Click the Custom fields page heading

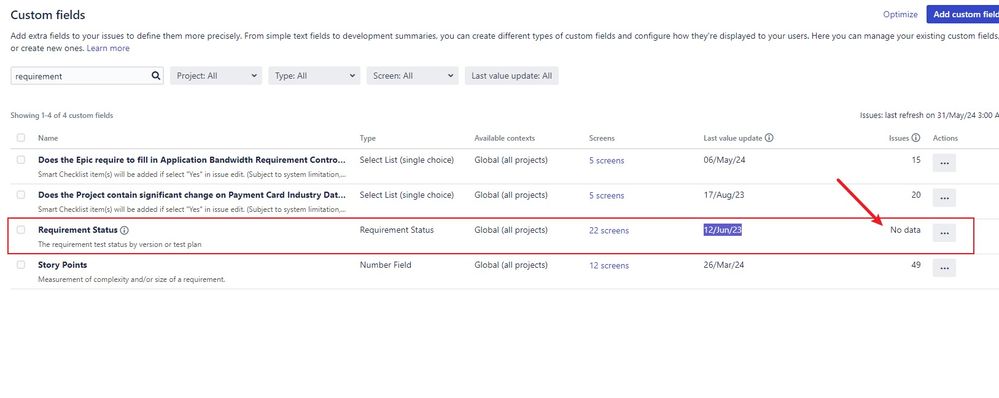48,15
